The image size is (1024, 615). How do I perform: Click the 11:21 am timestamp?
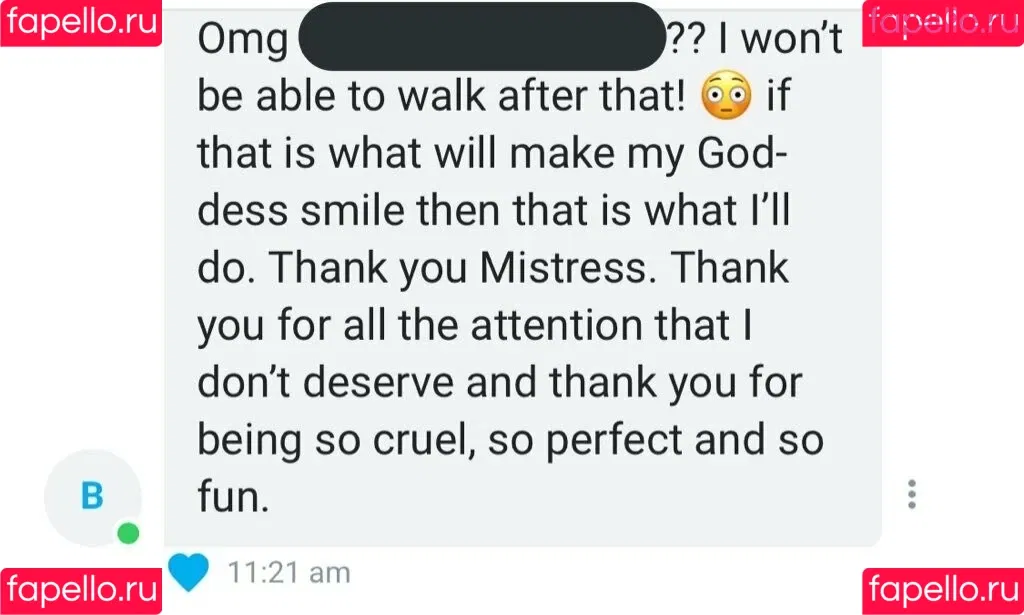click(289, 573)
